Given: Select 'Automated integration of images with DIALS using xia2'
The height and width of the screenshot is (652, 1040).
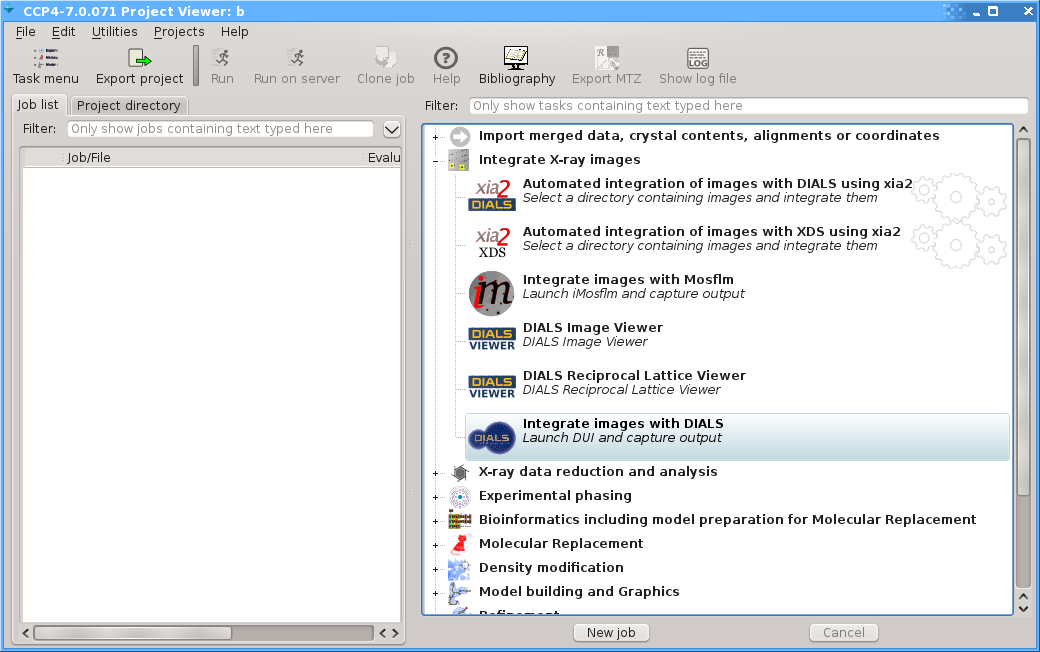Looking at the screenshot, I should click(x=718, y=184).
